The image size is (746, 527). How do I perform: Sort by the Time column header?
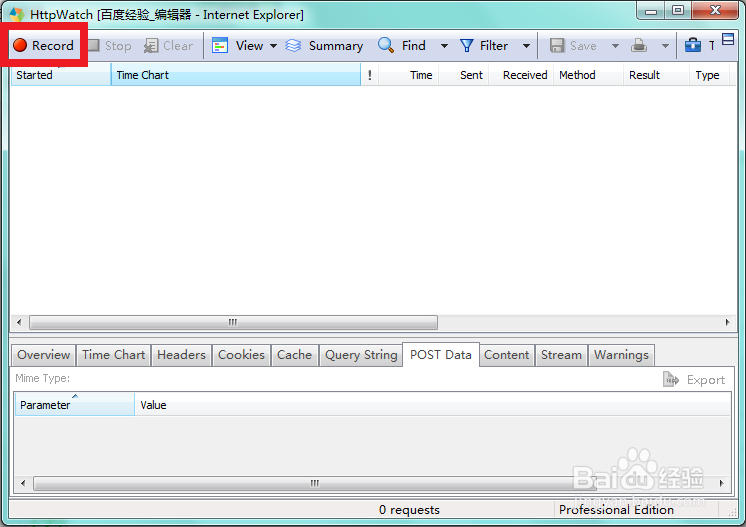tap(409, 75)
